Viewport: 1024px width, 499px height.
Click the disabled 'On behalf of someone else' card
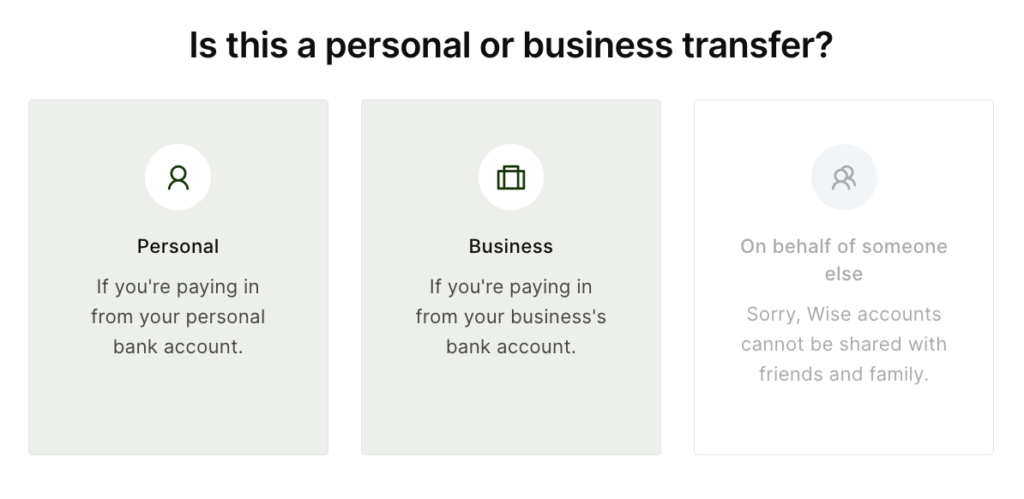pos(844,277)
